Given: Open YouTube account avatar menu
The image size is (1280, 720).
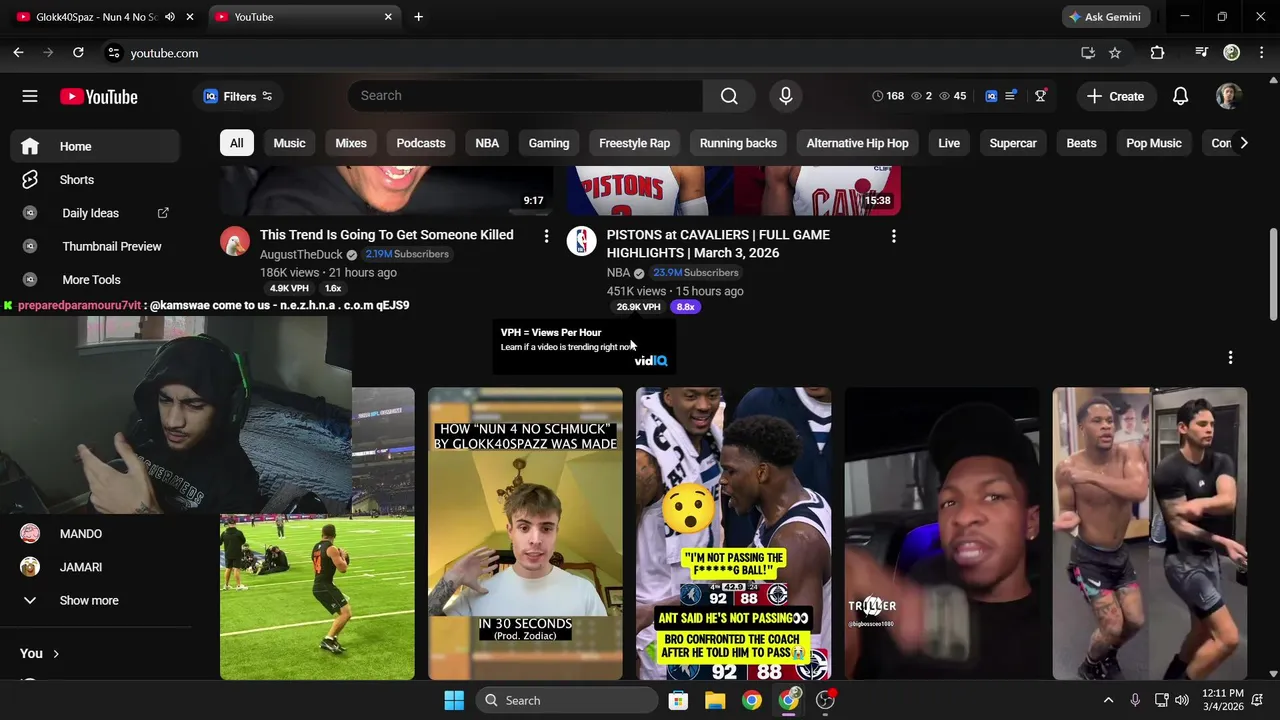Looking at the screenshot, I should [1229, 96].
